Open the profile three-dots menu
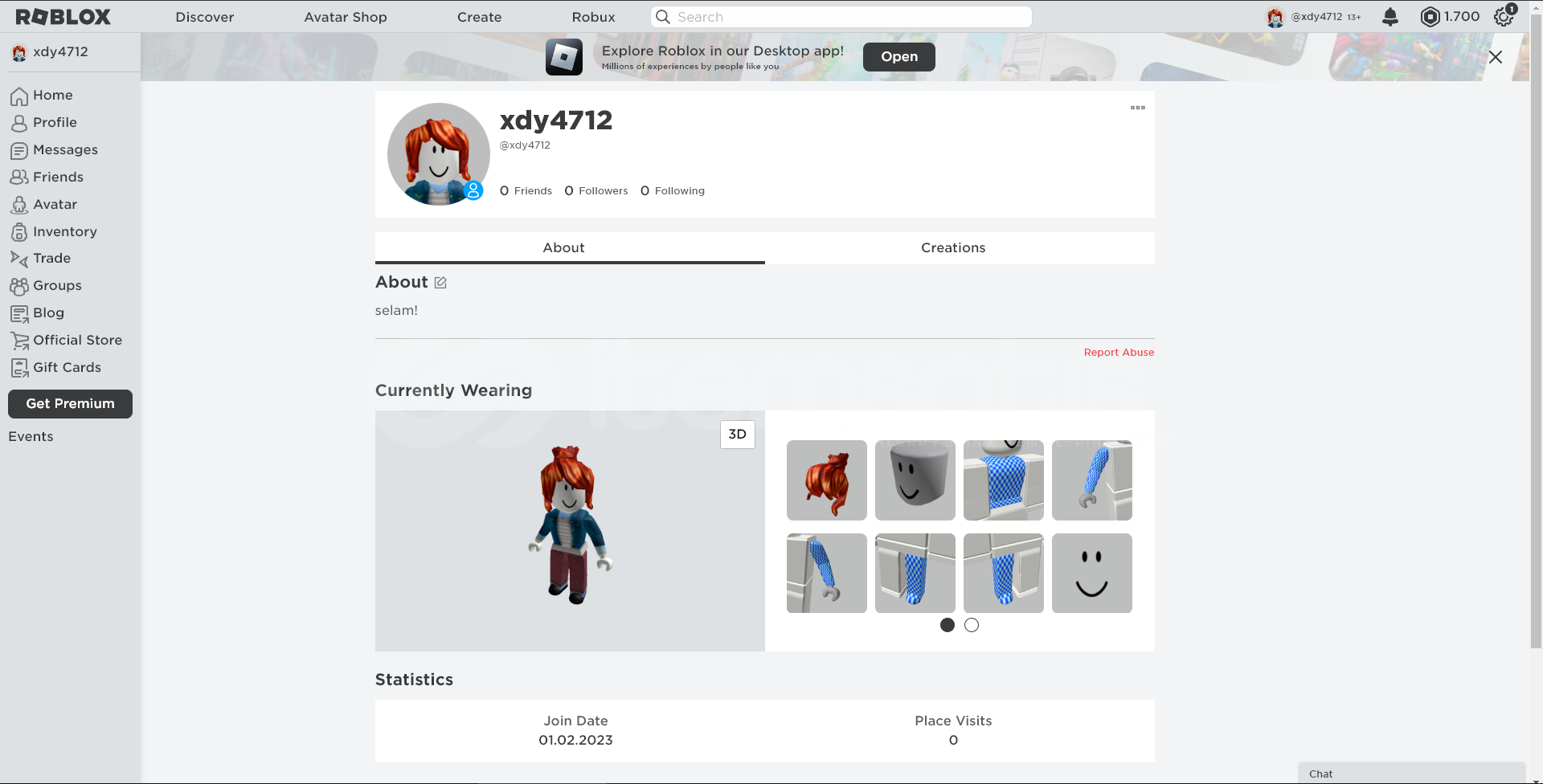The image size is (1543, 784). 1138,108
